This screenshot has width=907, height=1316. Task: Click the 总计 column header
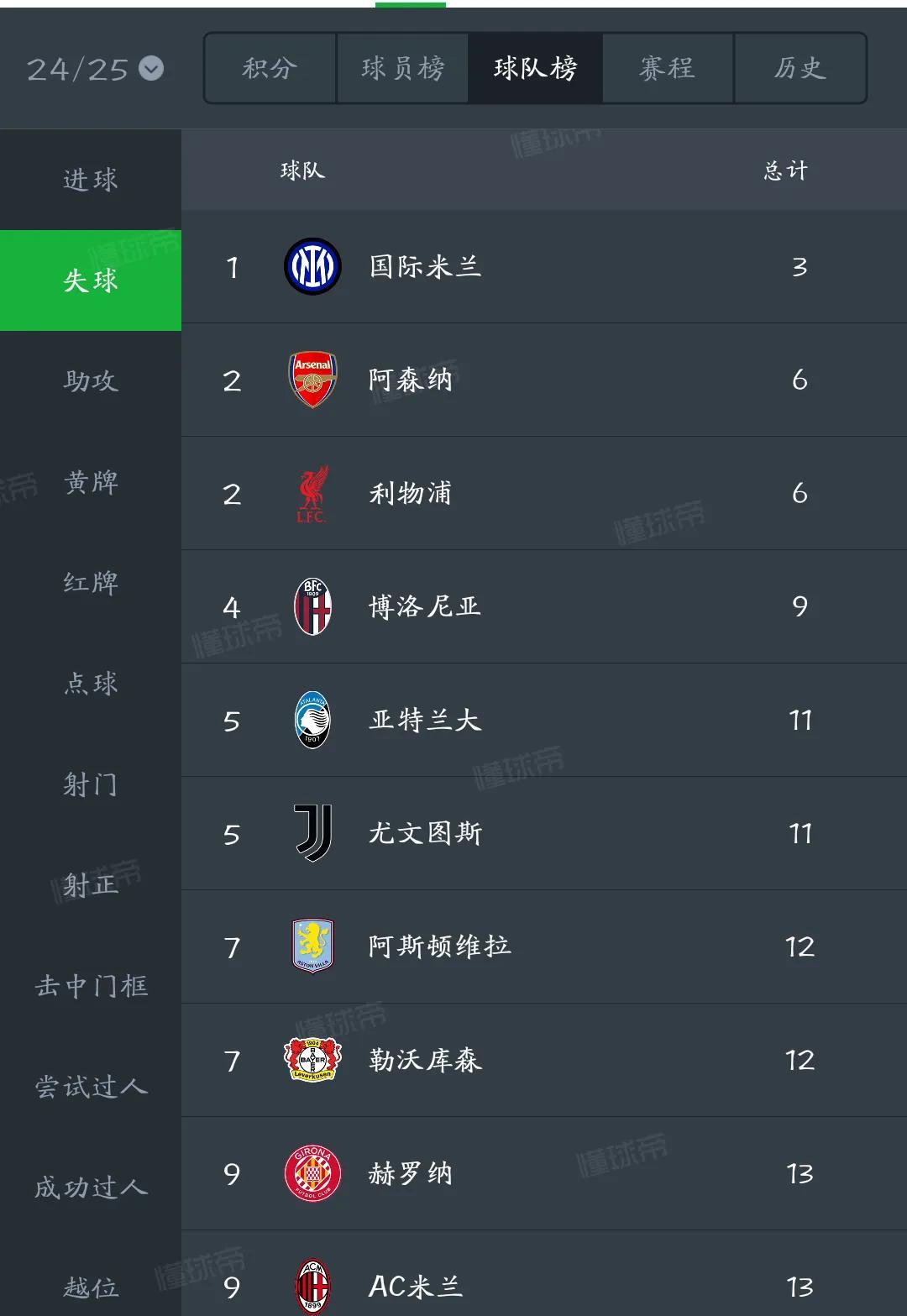pyautogui.click(x=786, y=170)
